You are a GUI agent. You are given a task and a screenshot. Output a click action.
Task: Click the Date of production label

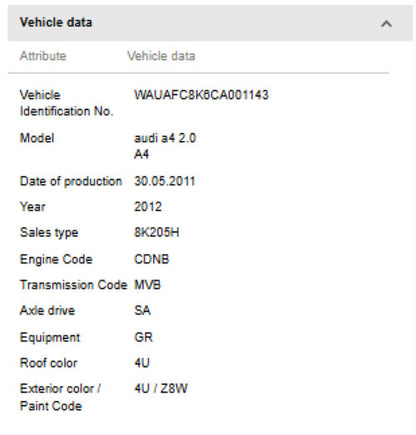pyautogui.click(x=71, y=181)
